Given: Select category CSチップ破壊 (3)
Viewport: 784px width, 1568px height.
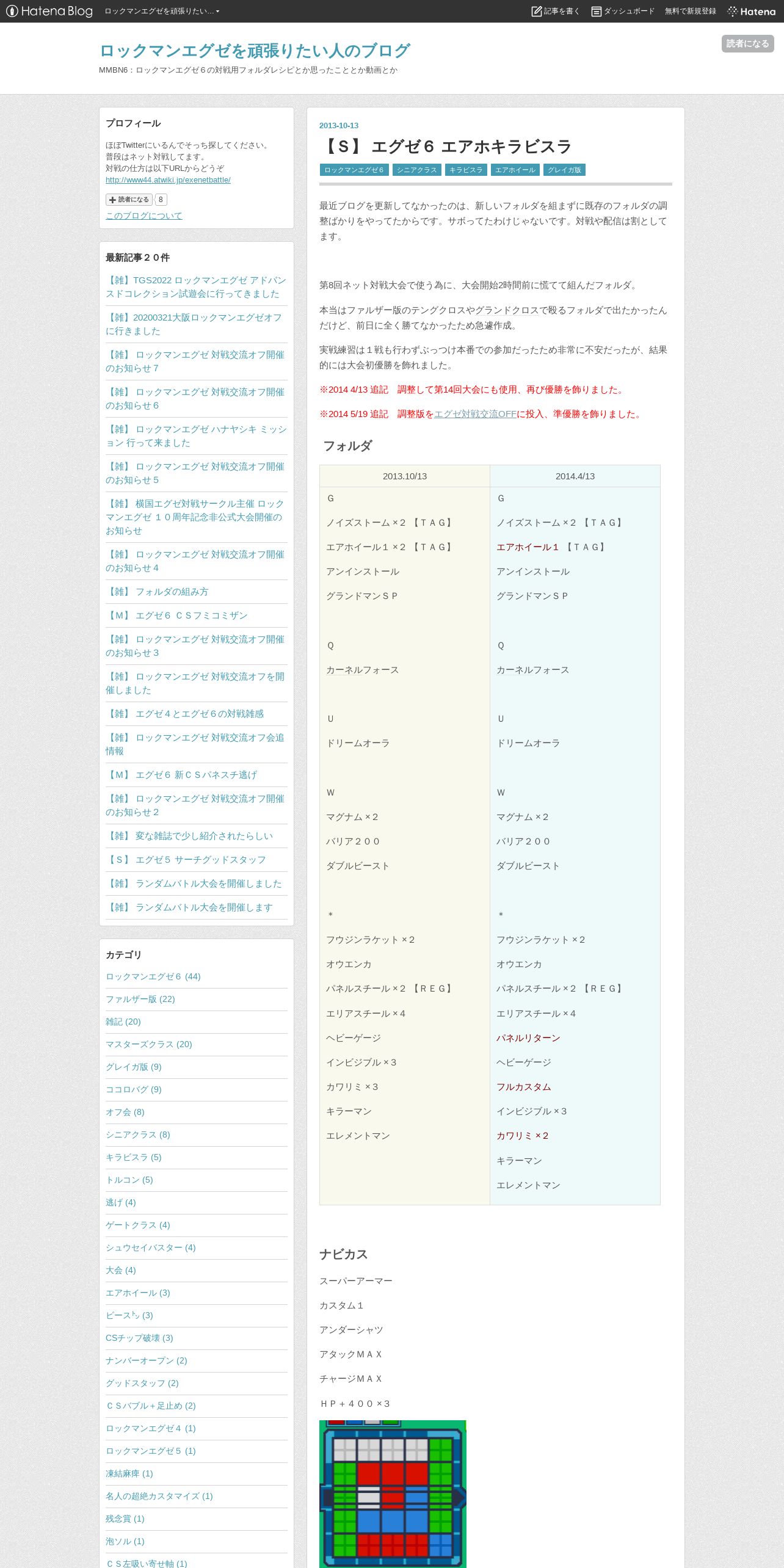Looking at the screenshot, I should point(139,1338).
